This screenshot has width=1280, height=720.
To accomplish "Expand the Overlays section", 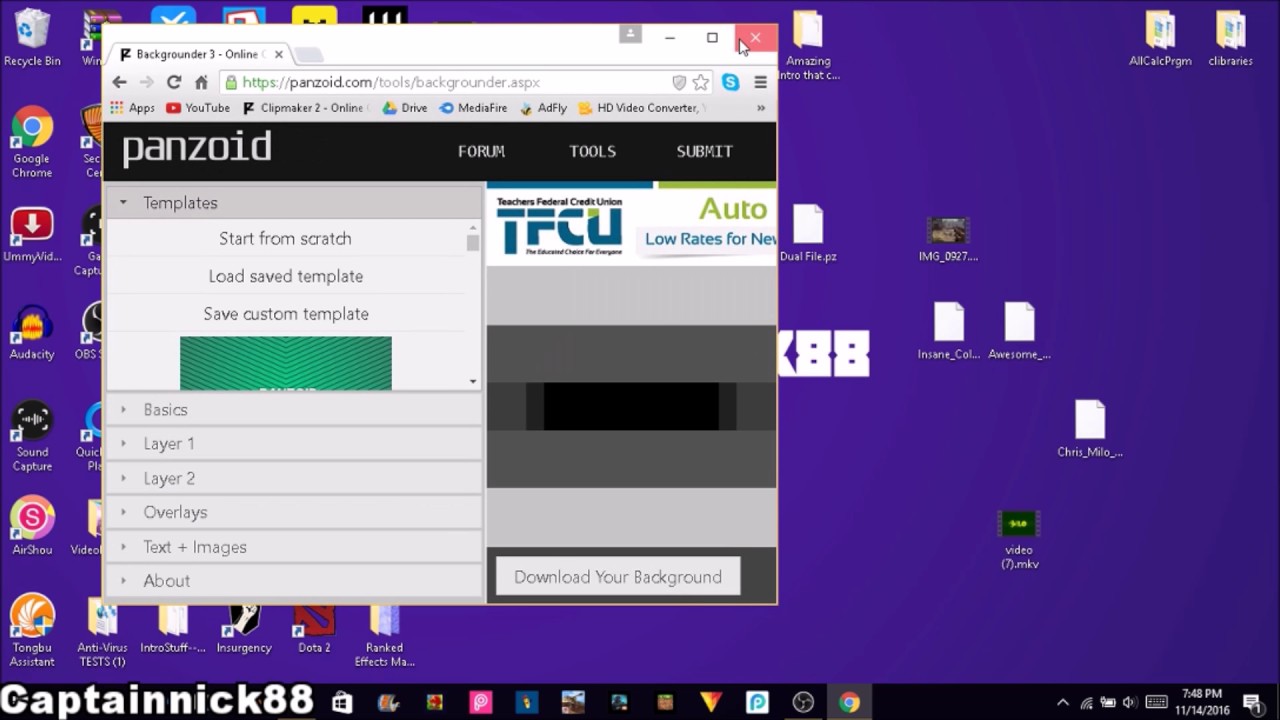I will click(294, 512).
